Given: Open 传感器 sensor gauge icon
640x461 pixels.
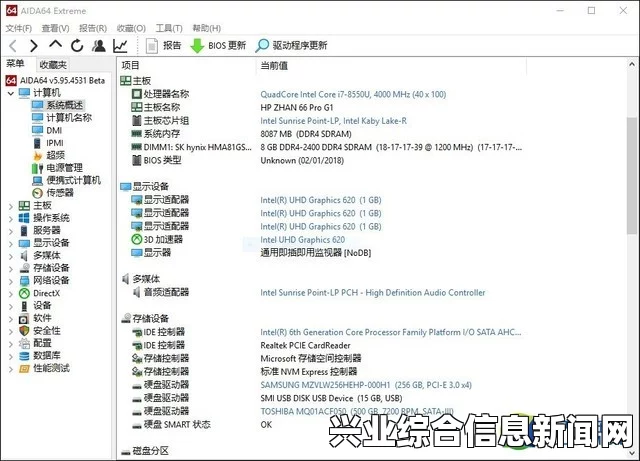Looking at the screenshot, I should tap(38, 193).
